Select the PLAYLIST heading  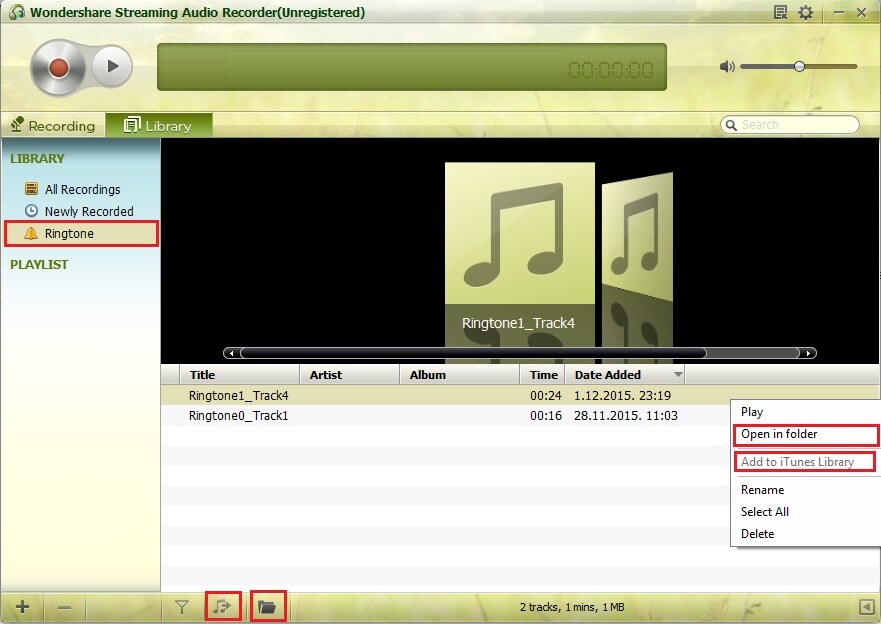[x=39, y=265]
